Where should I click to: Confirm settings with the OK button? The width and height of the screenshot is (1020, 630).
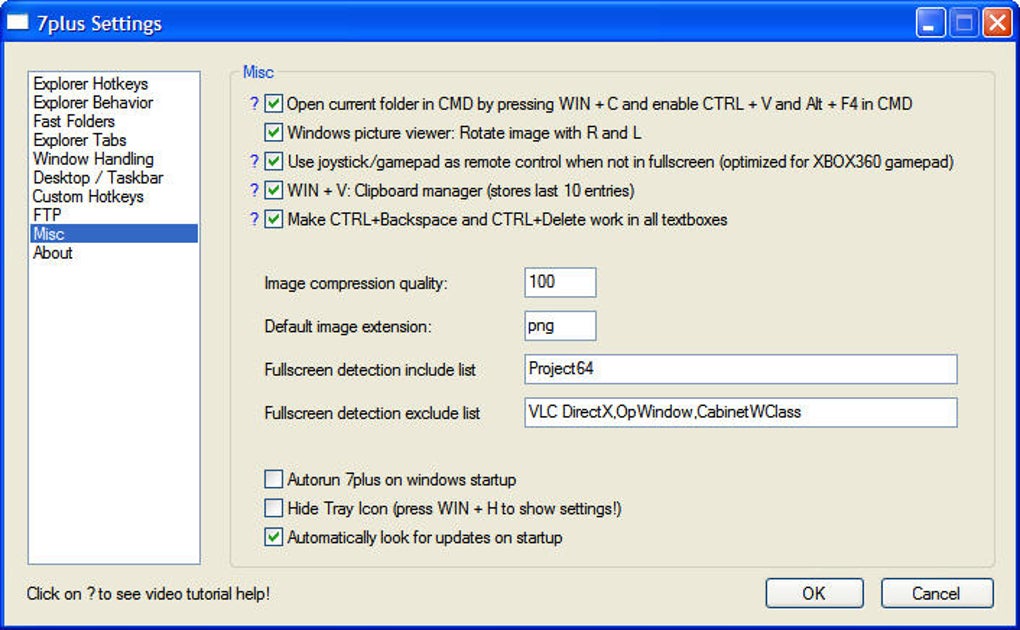tap(814, 594)
